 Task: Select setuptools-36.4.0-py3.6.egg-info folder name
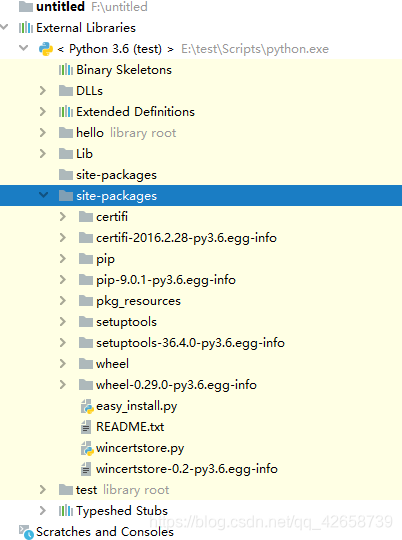[190, 343]
